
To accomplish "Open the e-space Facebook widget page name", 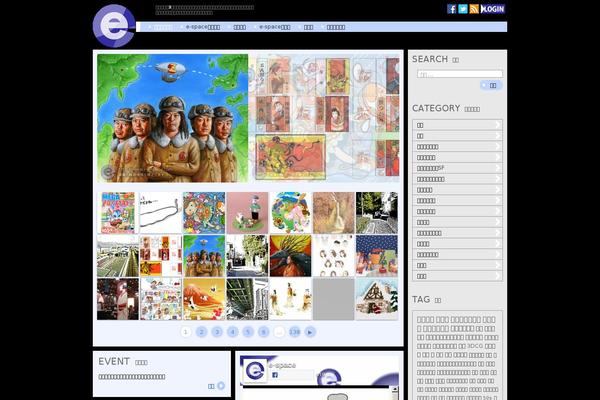I will 282,366.
